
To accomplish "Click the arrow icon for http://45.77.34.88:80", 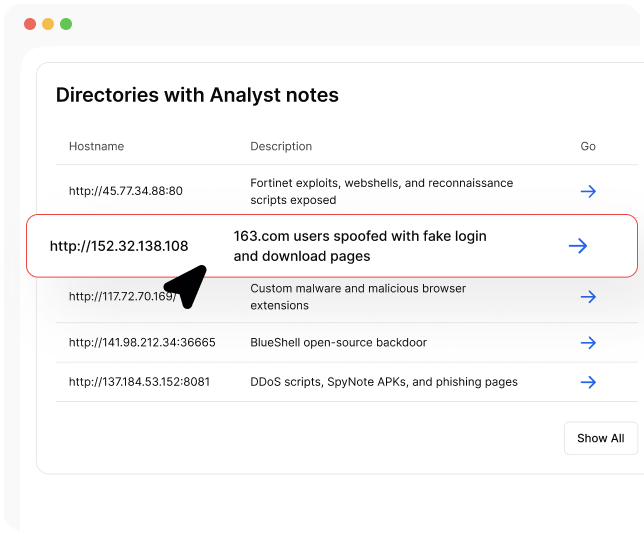I will click(x=588, y=191).
